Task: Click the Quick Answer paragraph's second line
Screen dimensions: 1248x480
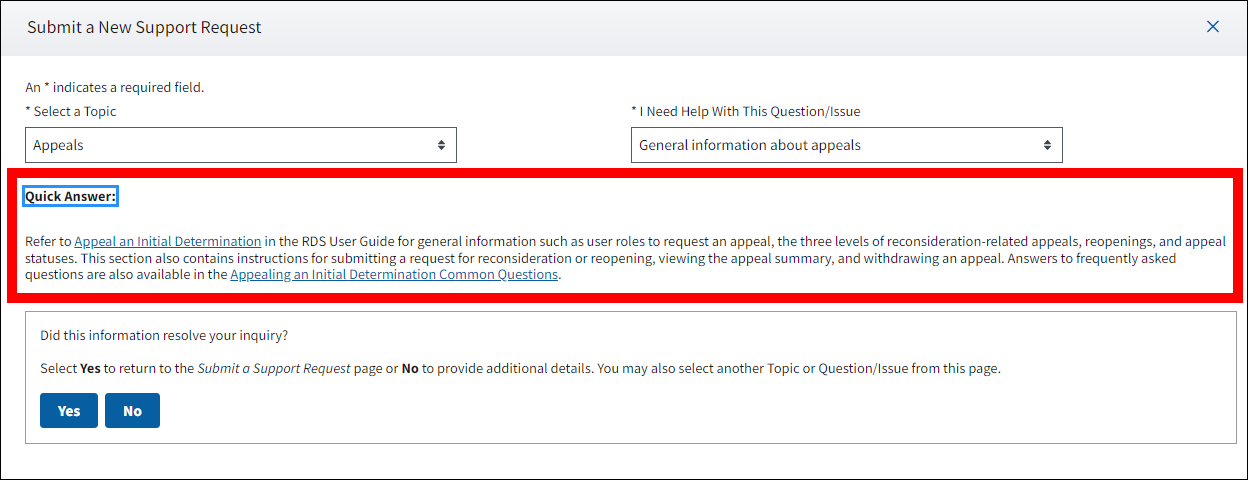Action: click(x=600, y=258)
